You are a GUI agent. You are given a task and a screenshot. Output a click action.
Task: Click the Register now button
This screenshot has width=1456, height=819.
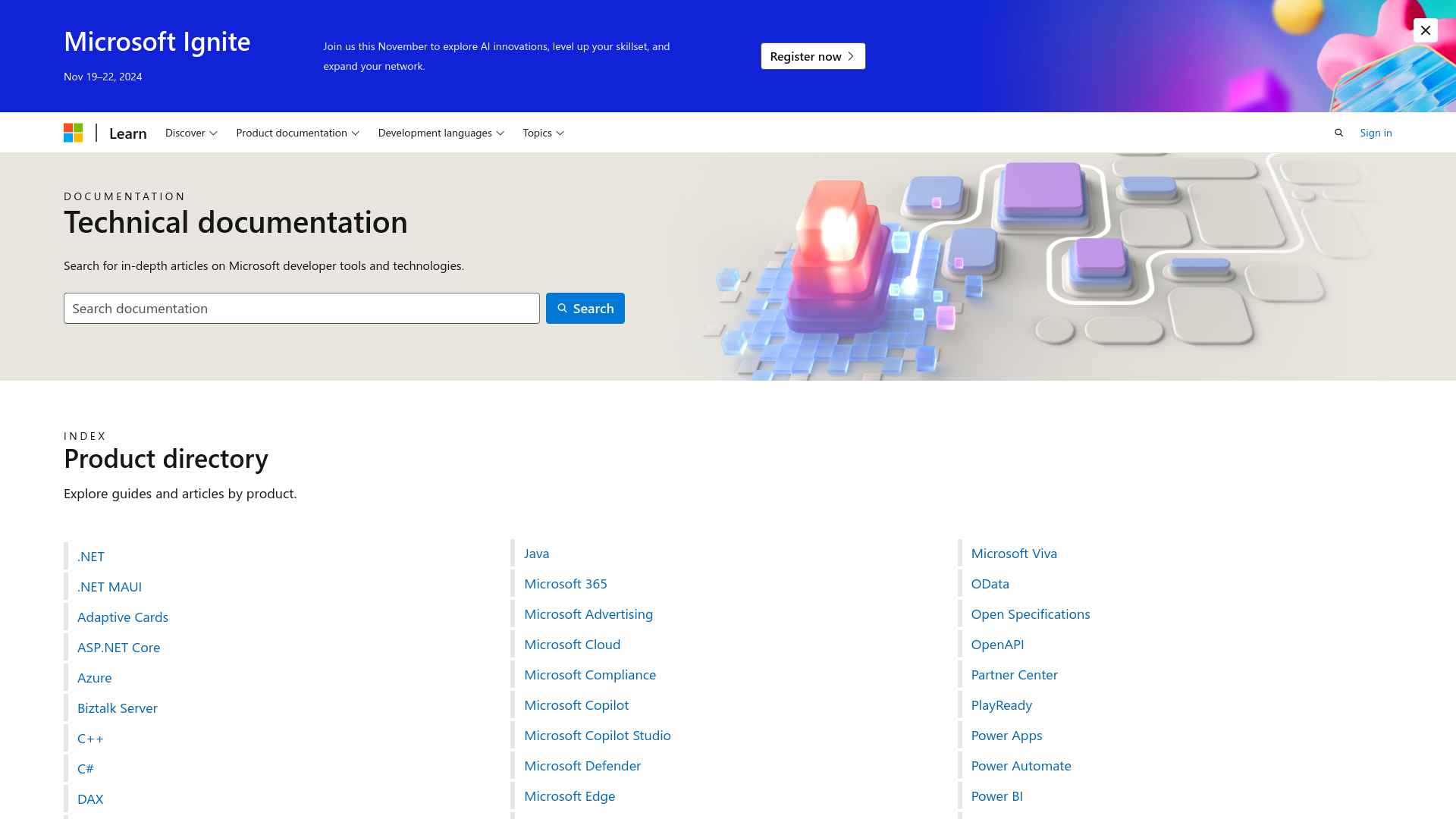tap(812, 56)
